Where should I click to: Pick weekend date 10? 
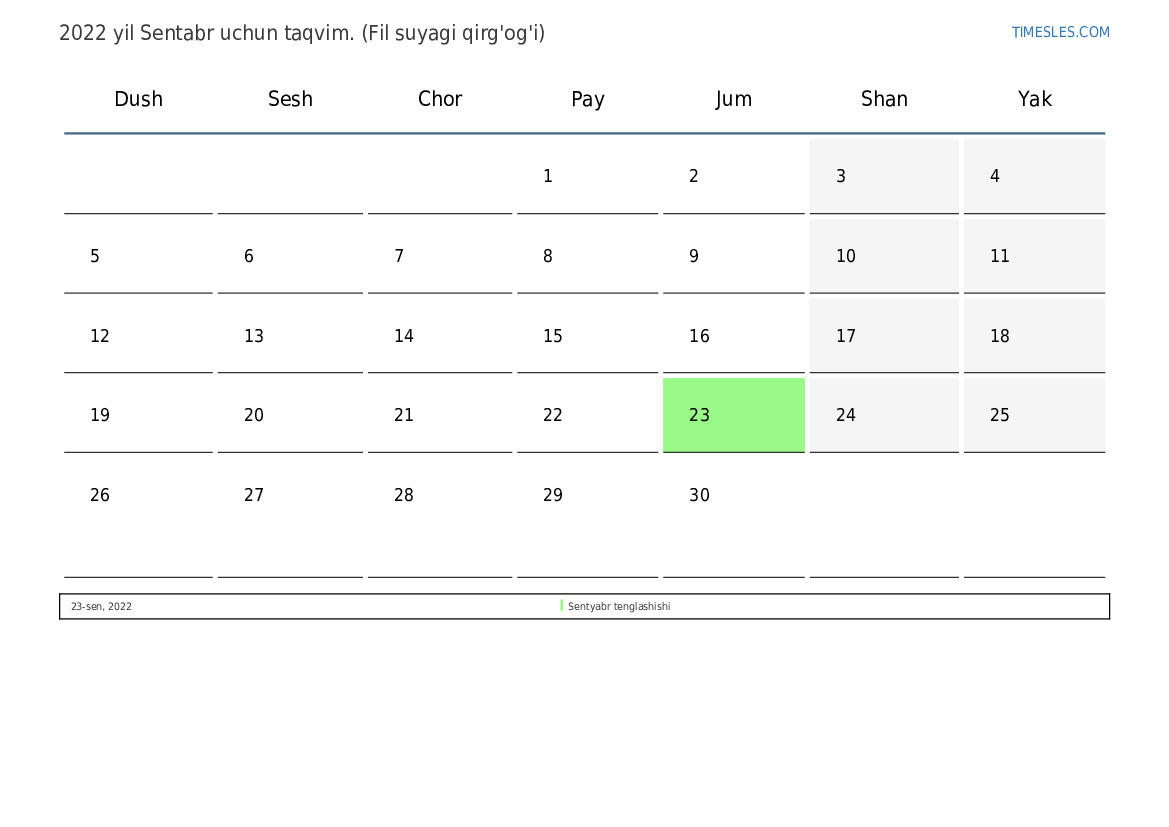pyautogui.click(x=884, y=257)
